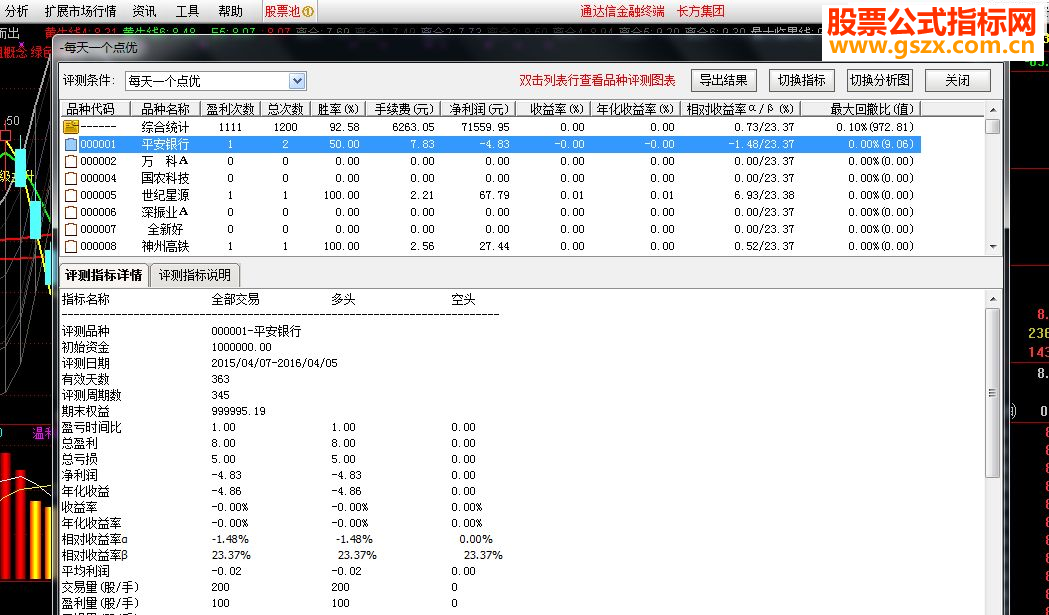This screenshot has height=615, width=1049.
Task: Click the 1000000.00 初始资金 value
Action: (x=242, y=347)
